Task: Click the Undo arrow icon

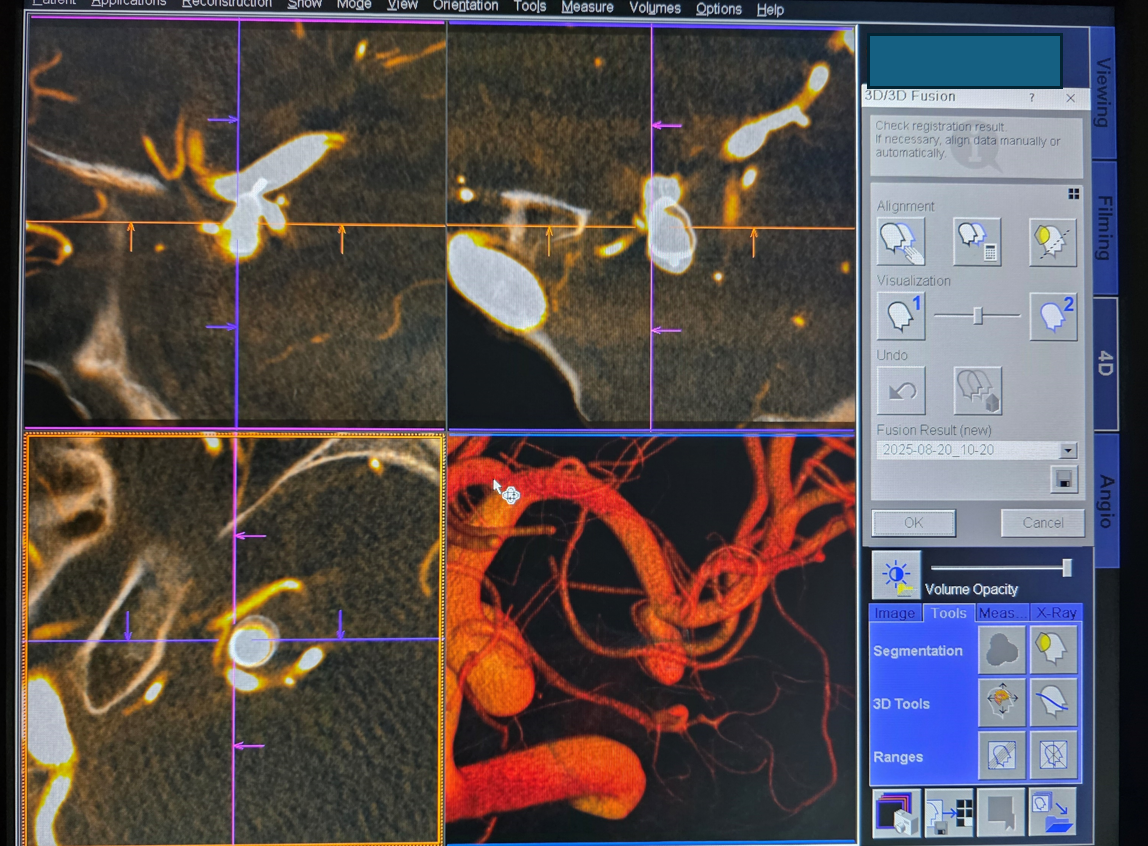Action: tap(901, 391)
